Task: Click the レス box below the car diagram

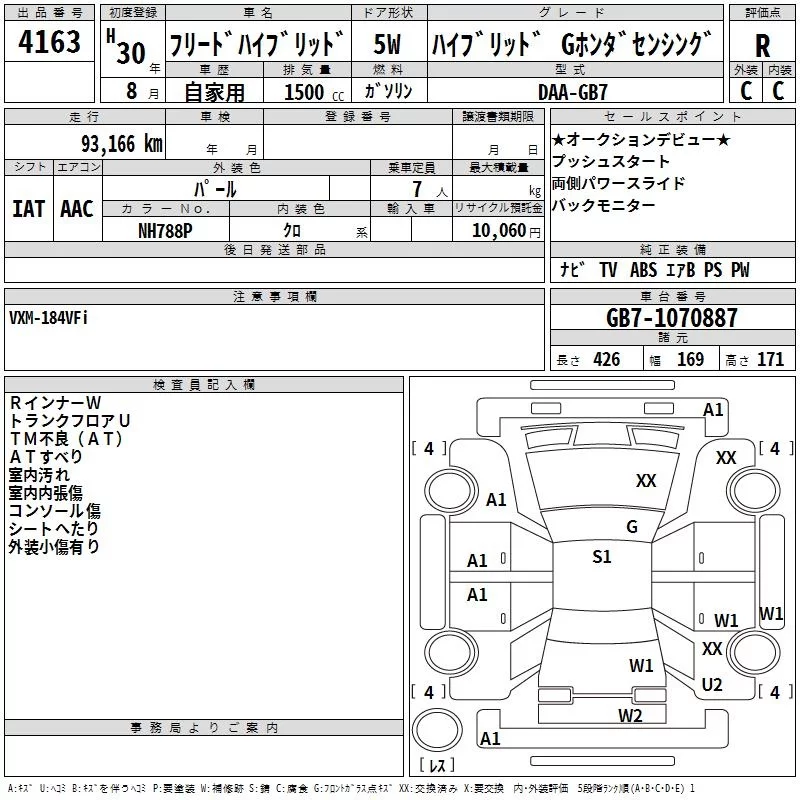Action: tap(436, 766)
